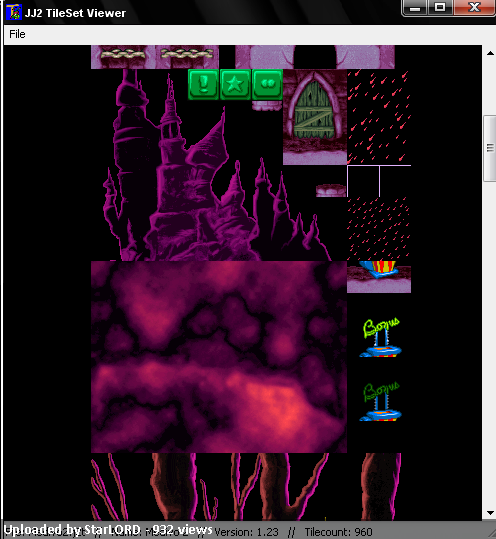Viewport: 496px width, 539px height.
Task: Select the green double-dot block tile
Action: coord(267,85)
